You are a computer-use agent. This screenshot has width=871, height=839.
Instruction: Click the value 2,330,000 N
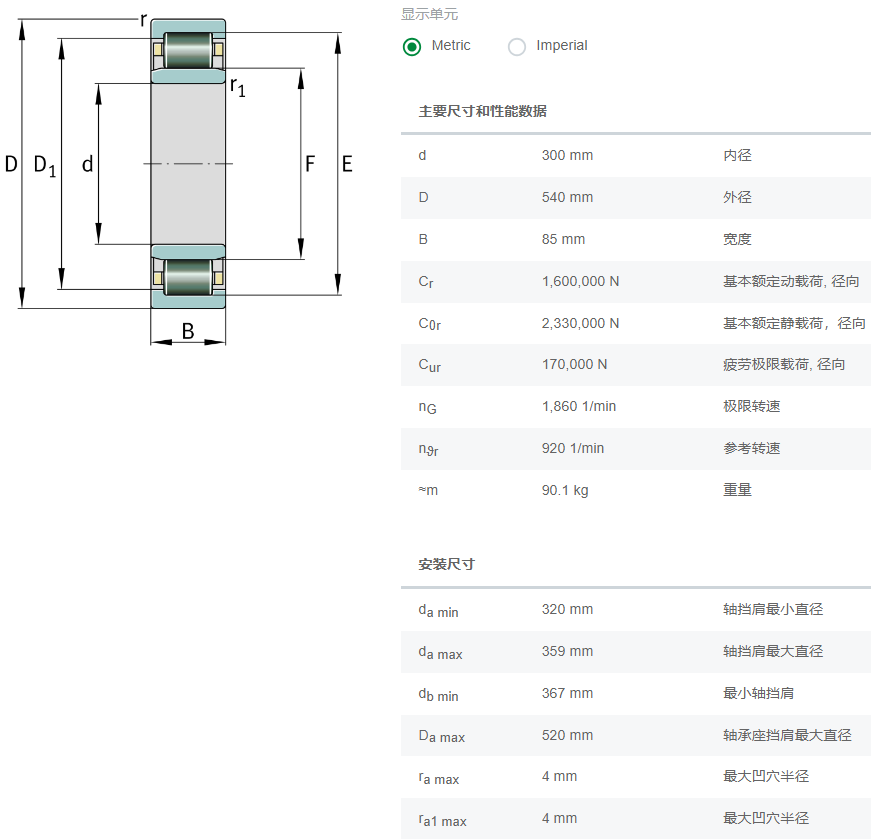pyautogui.click(x=580, y=323)
